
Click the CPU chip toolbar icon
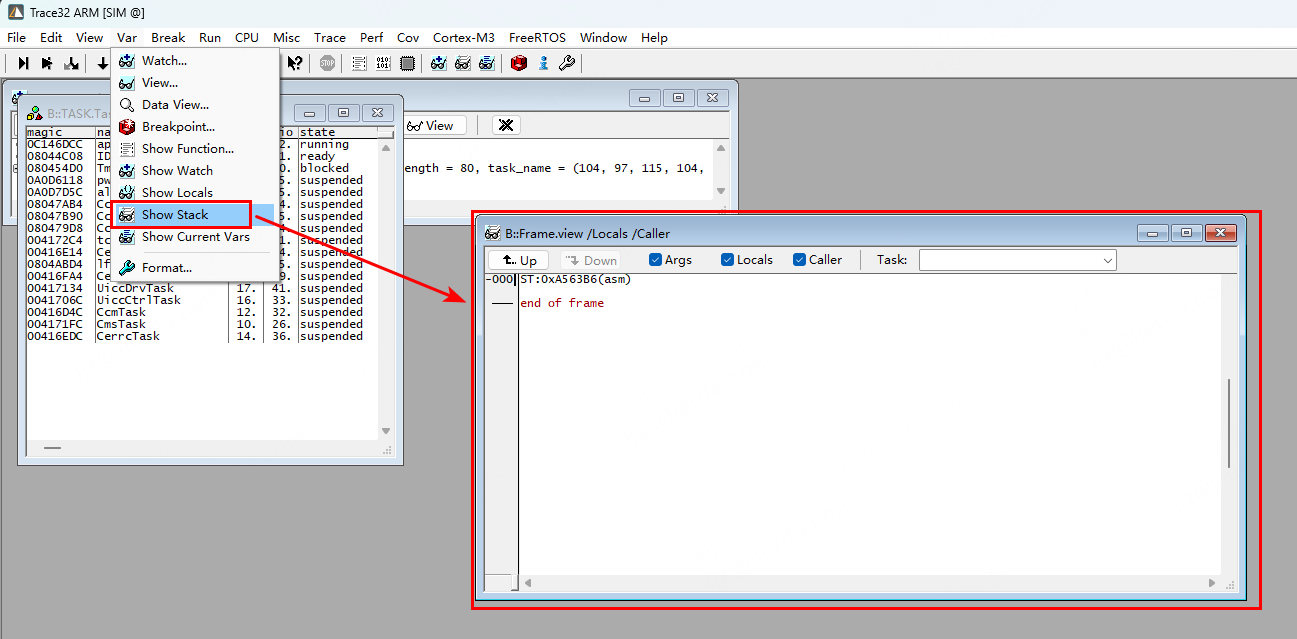[x=407, y=63]
